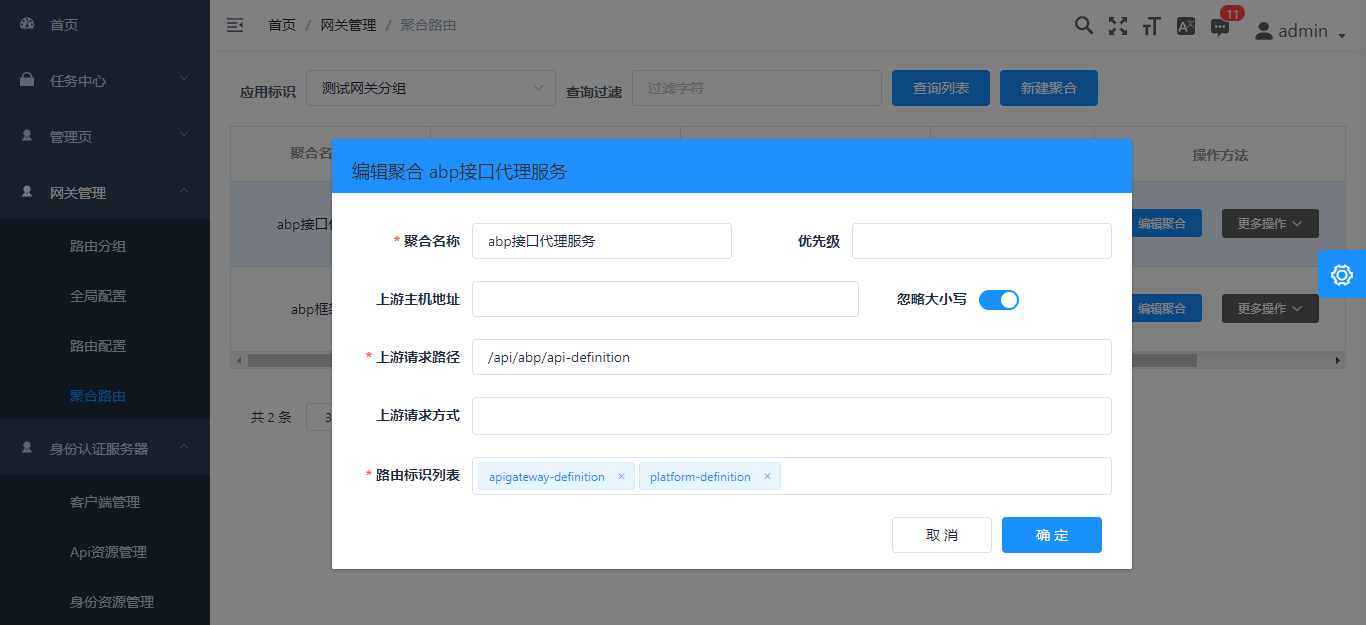Screen dimensions: 1366x625
Task: Click inside the 优先级 input field
Action: 981,241
